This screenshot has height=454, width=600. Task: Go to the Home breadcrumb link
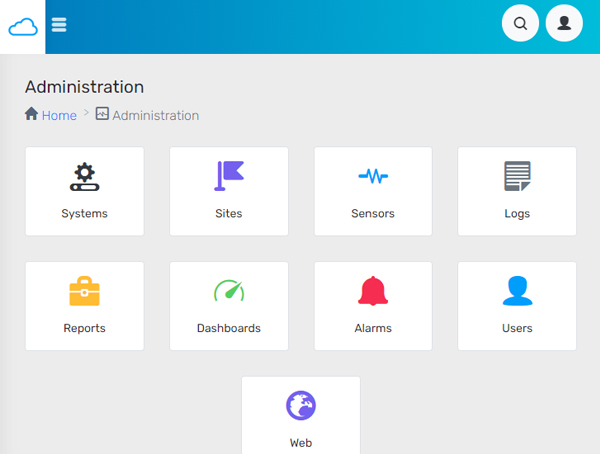tap(59, 116)
